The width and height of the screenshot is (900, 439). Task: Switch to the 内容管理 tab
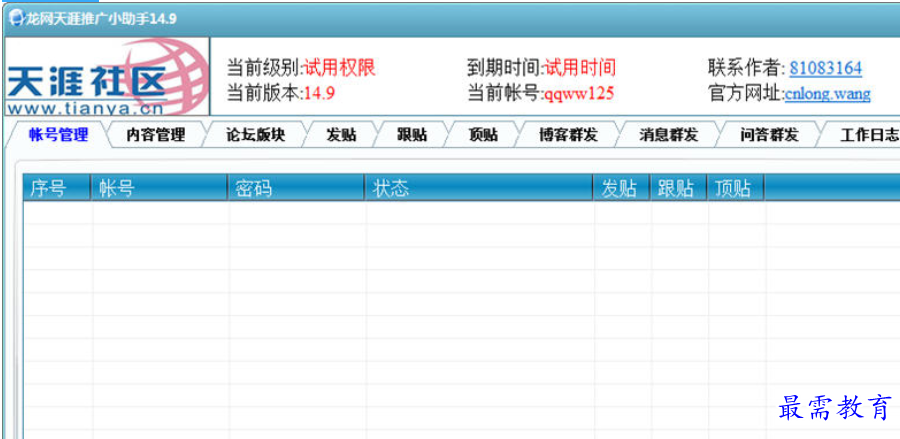(x=156, y=135)
